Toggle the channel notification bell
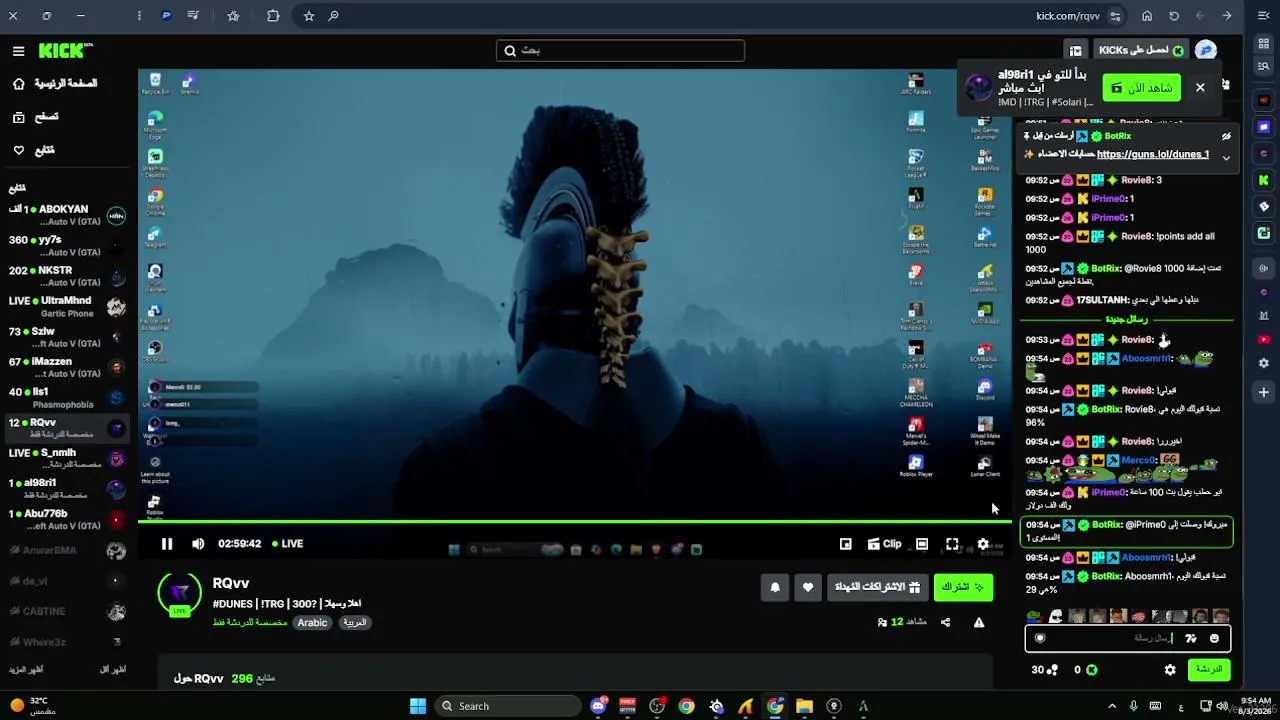The height and width of the screenshot is (720, 1280). 775,587
